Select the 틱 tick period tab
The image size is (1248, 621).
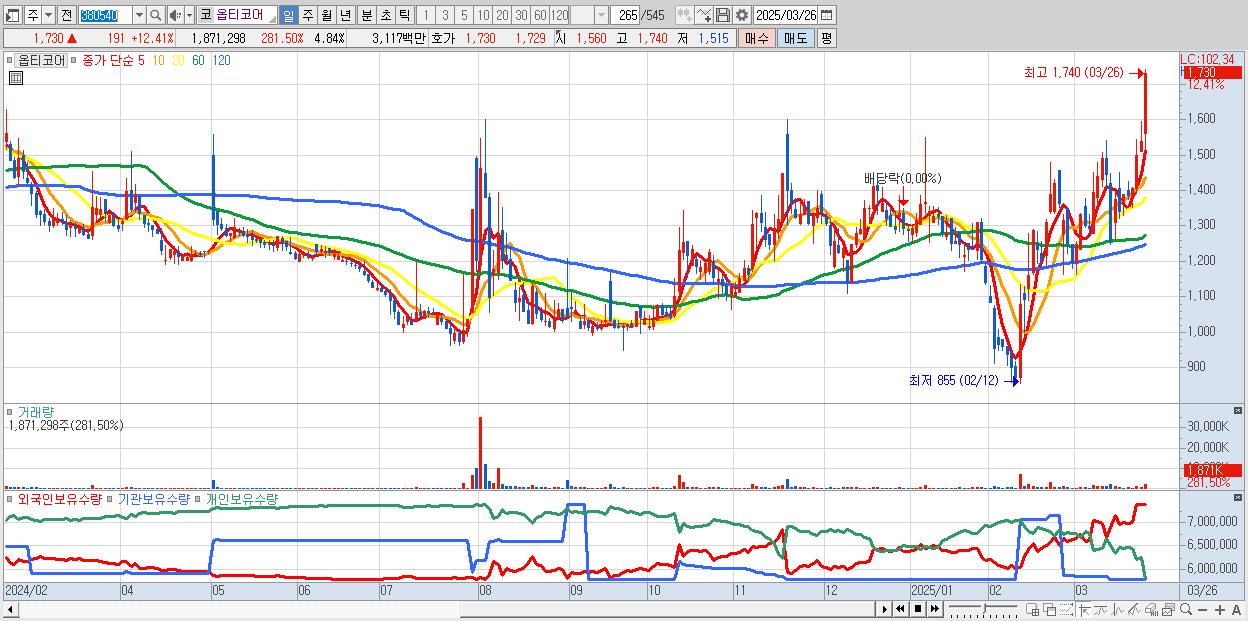[404, 15]
